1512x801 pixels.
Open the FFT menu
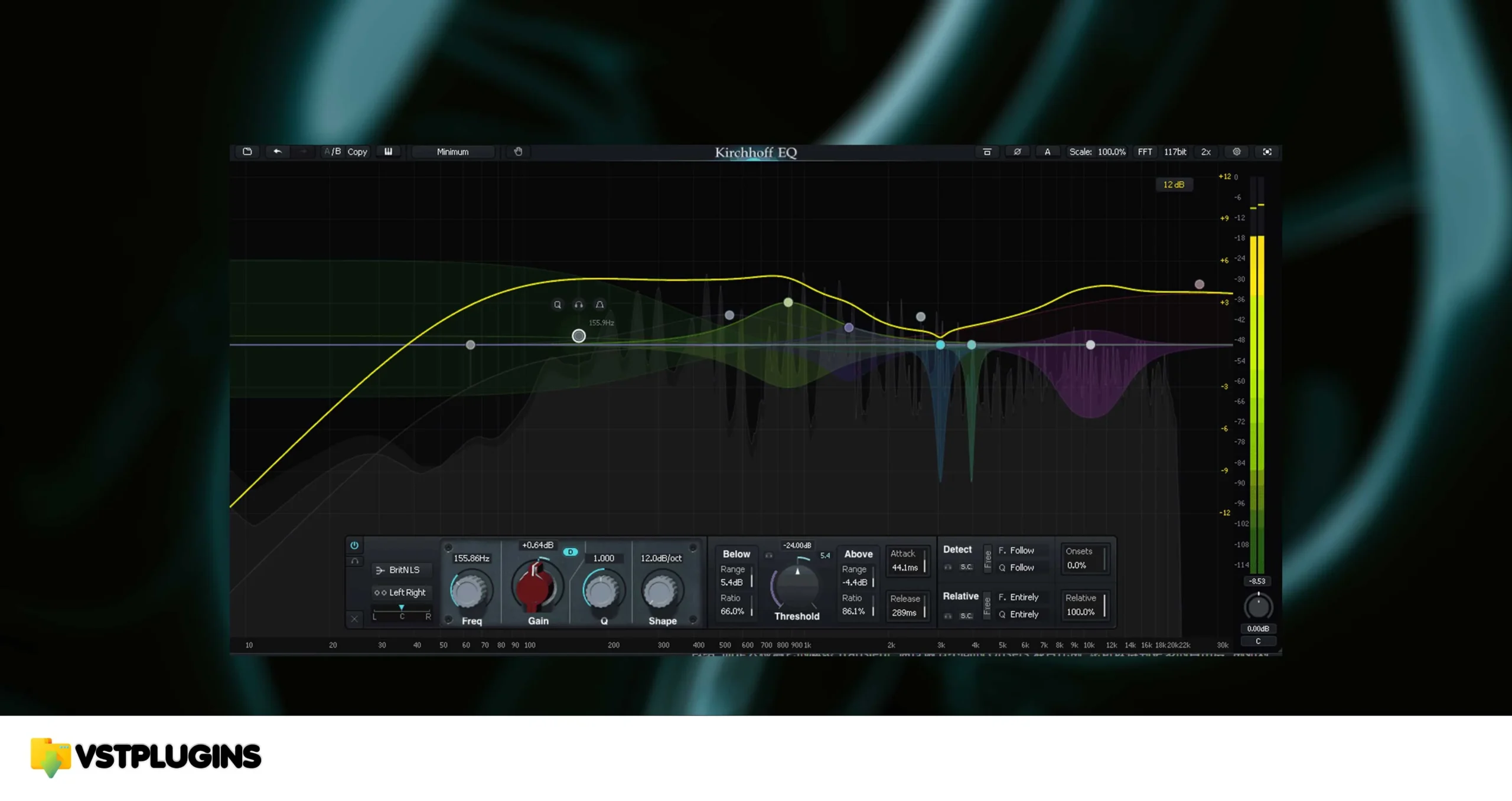pyautogui.click(x=1145, y=152)
